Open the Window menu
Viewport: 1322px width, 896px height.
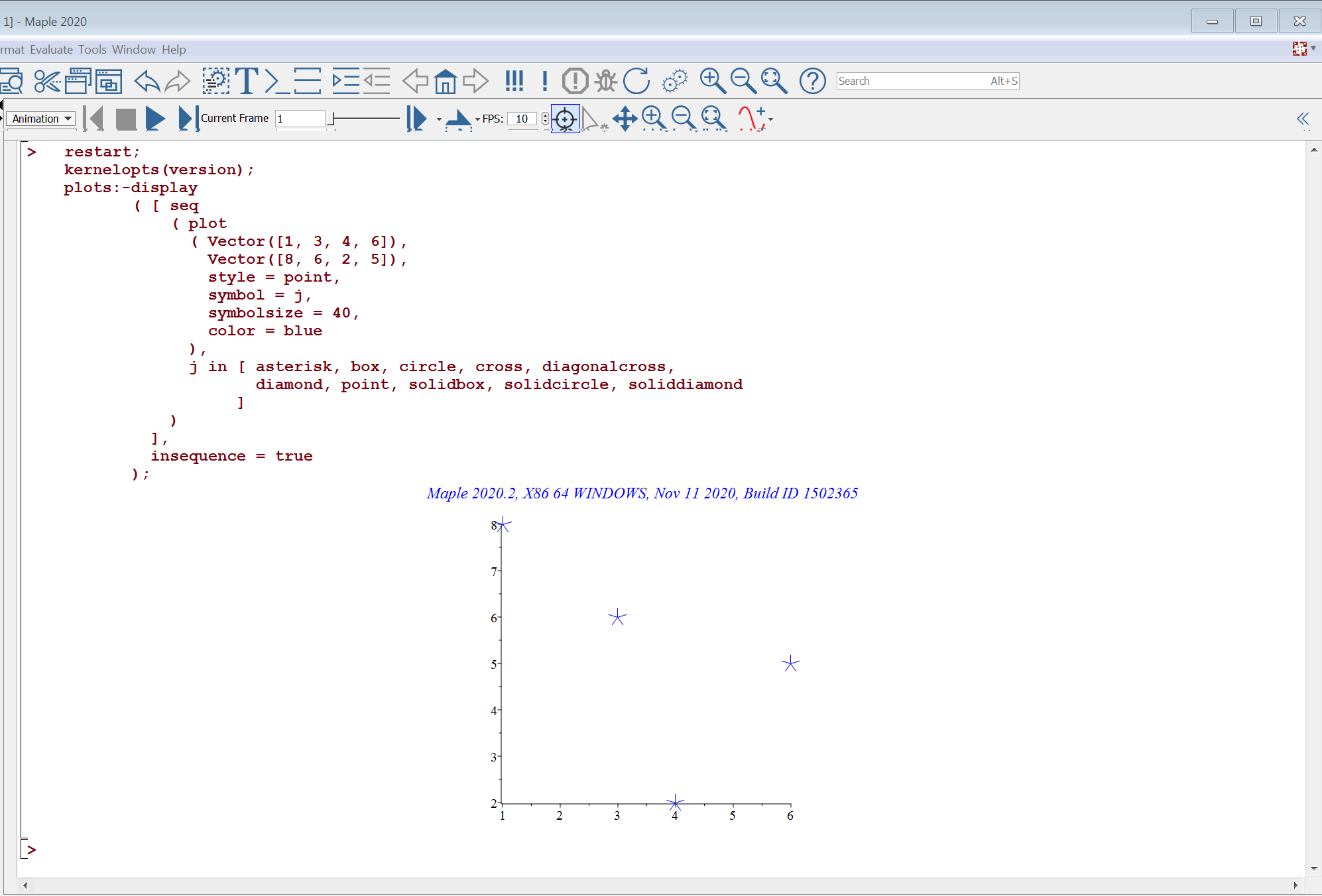click(134, 50)
